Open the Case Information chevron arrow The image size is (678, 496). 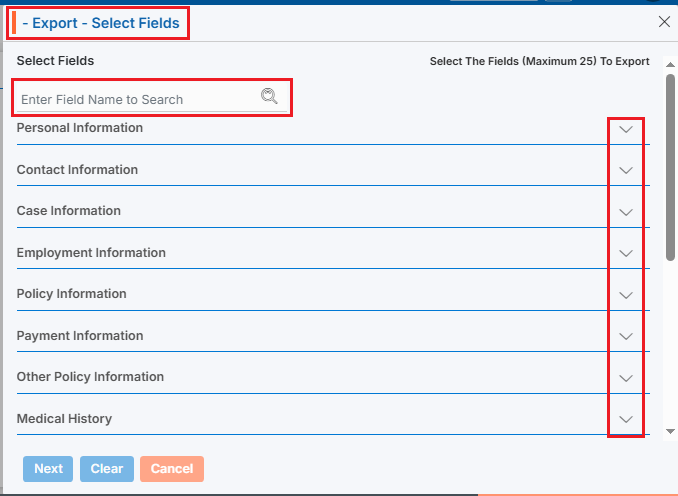(x=626, y=212)
